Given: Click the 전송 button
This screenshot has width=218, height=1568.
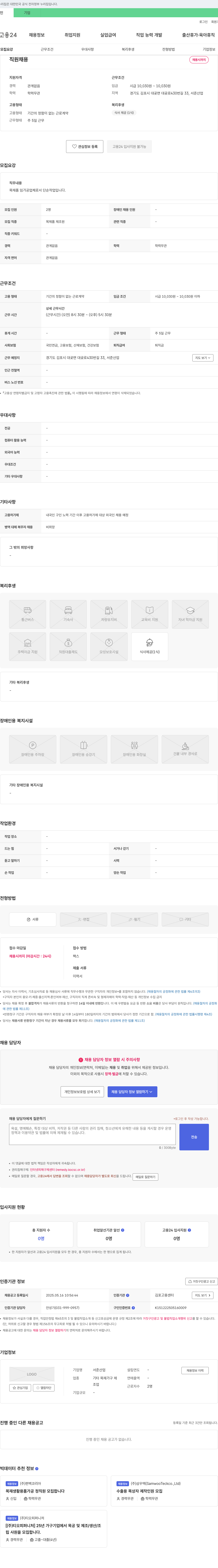Looking at the screenshot, I should click(194, 1137).
